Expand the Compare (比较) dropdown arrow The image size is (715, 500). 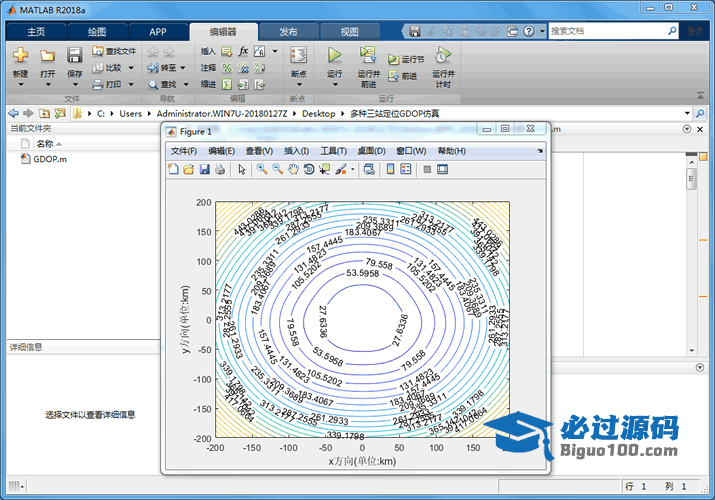[131, 68]
